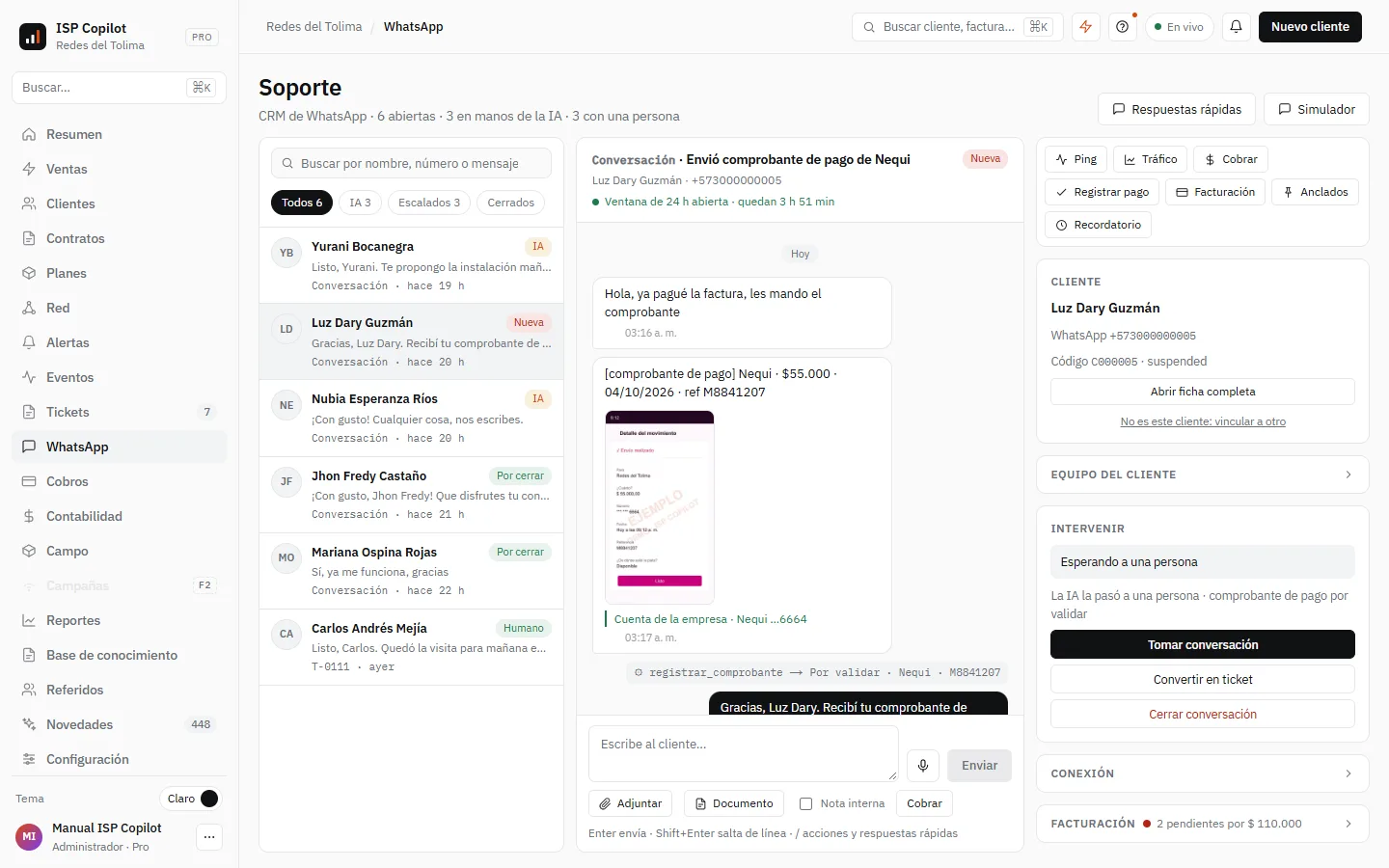Open Respuestas rápidas

point(1177,109)
